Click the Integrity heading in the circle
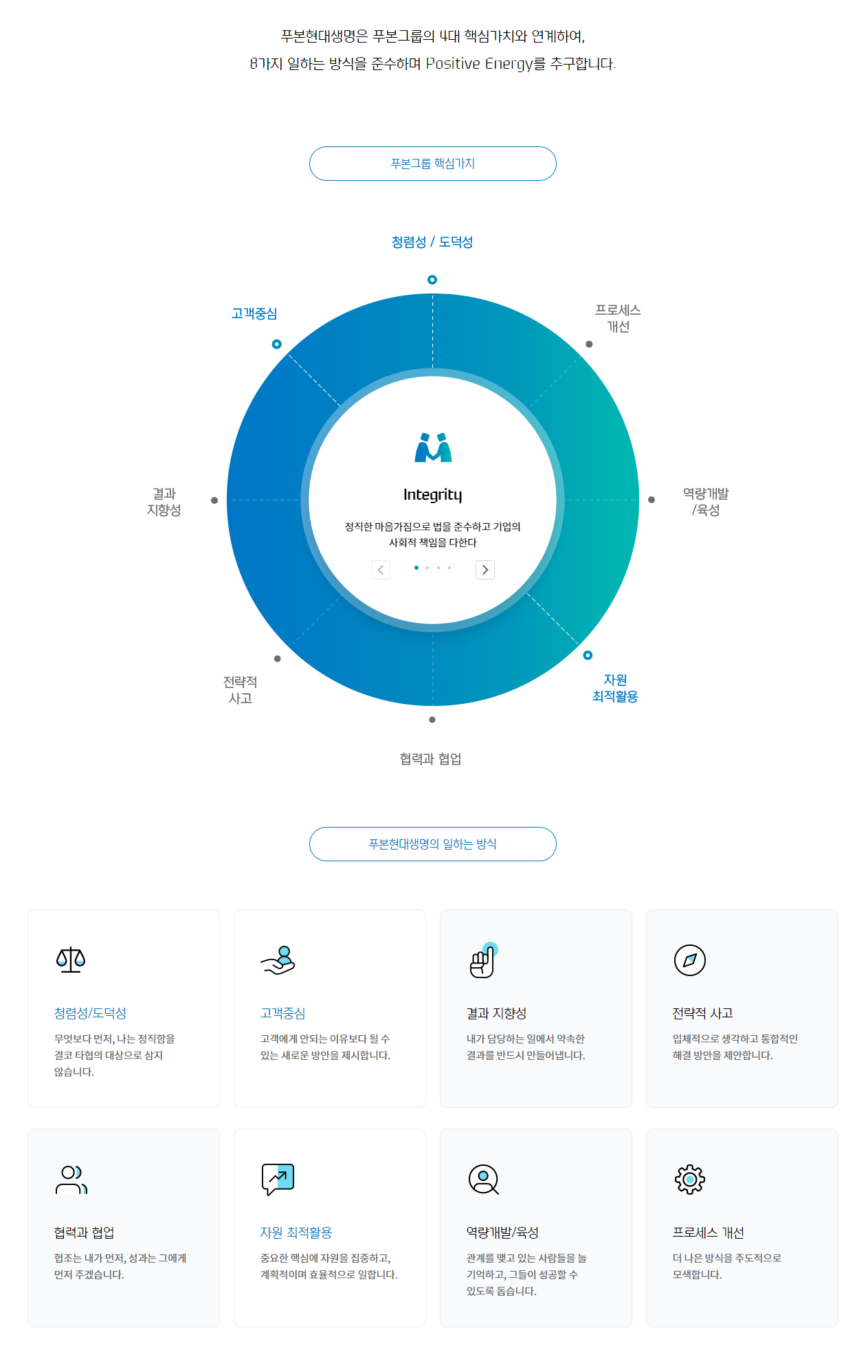 click(x=433, y=495)
